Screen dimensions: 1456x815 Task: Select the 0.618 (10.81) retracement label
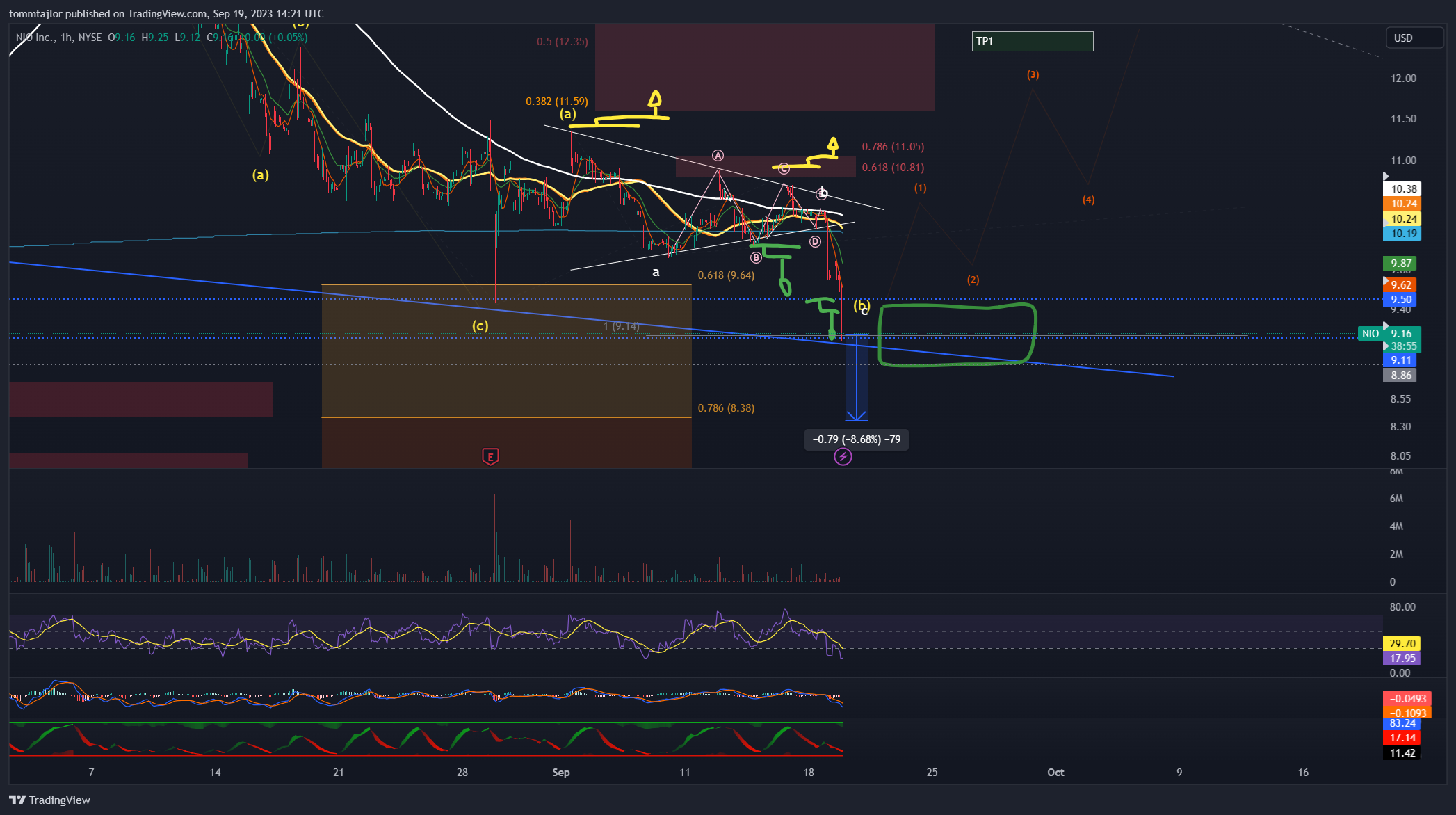(x=893, y=168)
